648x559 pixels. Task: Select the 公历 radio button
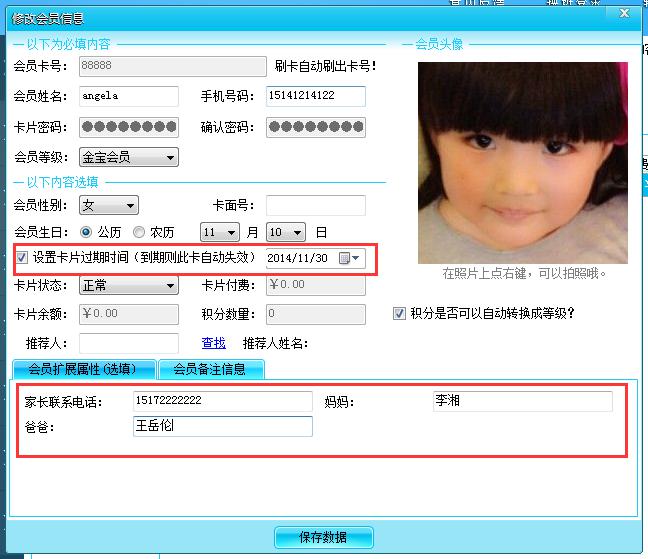pyautogui.click(x=86, y=232)
